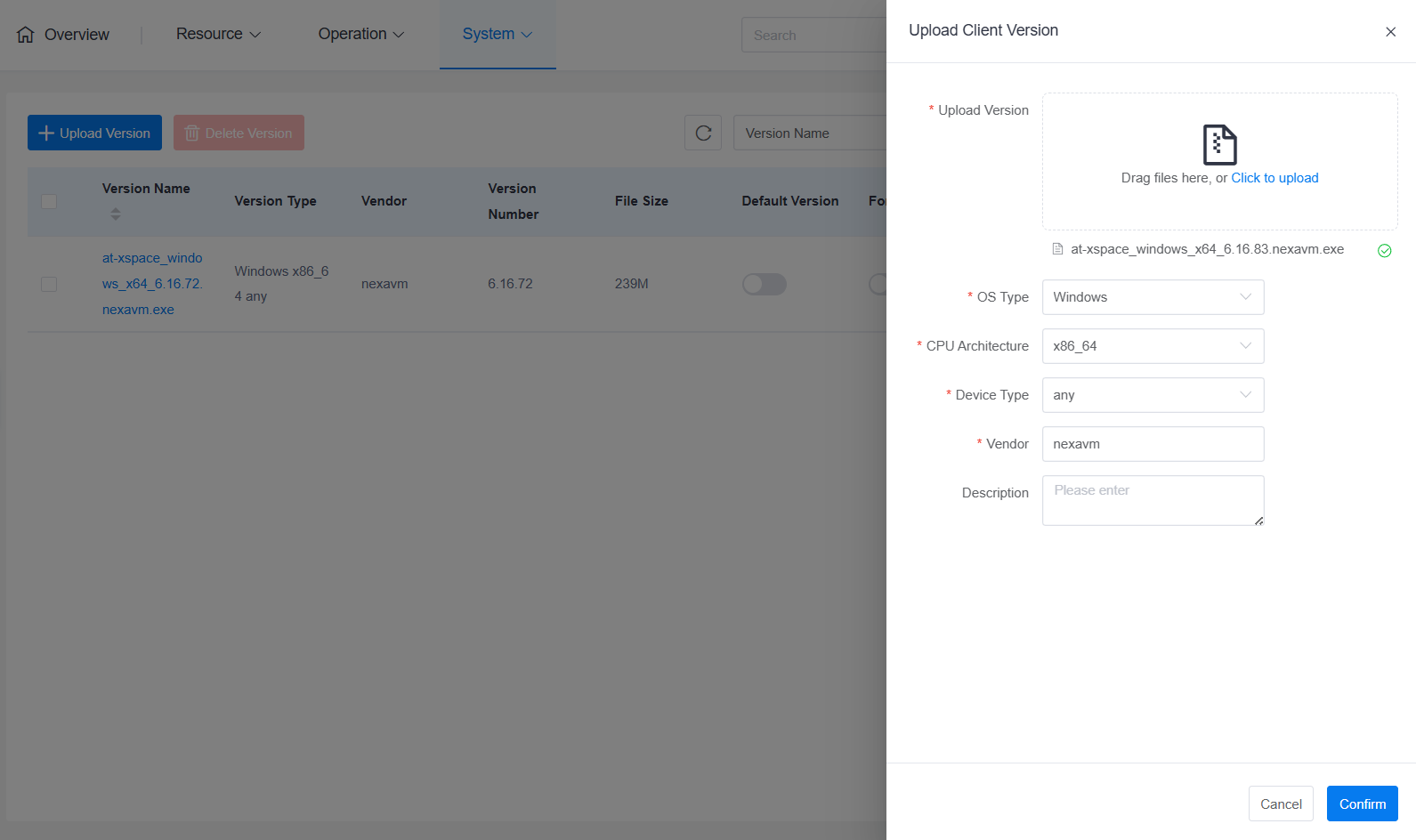Click the 'Click to upload' link

click(1274, 178)
